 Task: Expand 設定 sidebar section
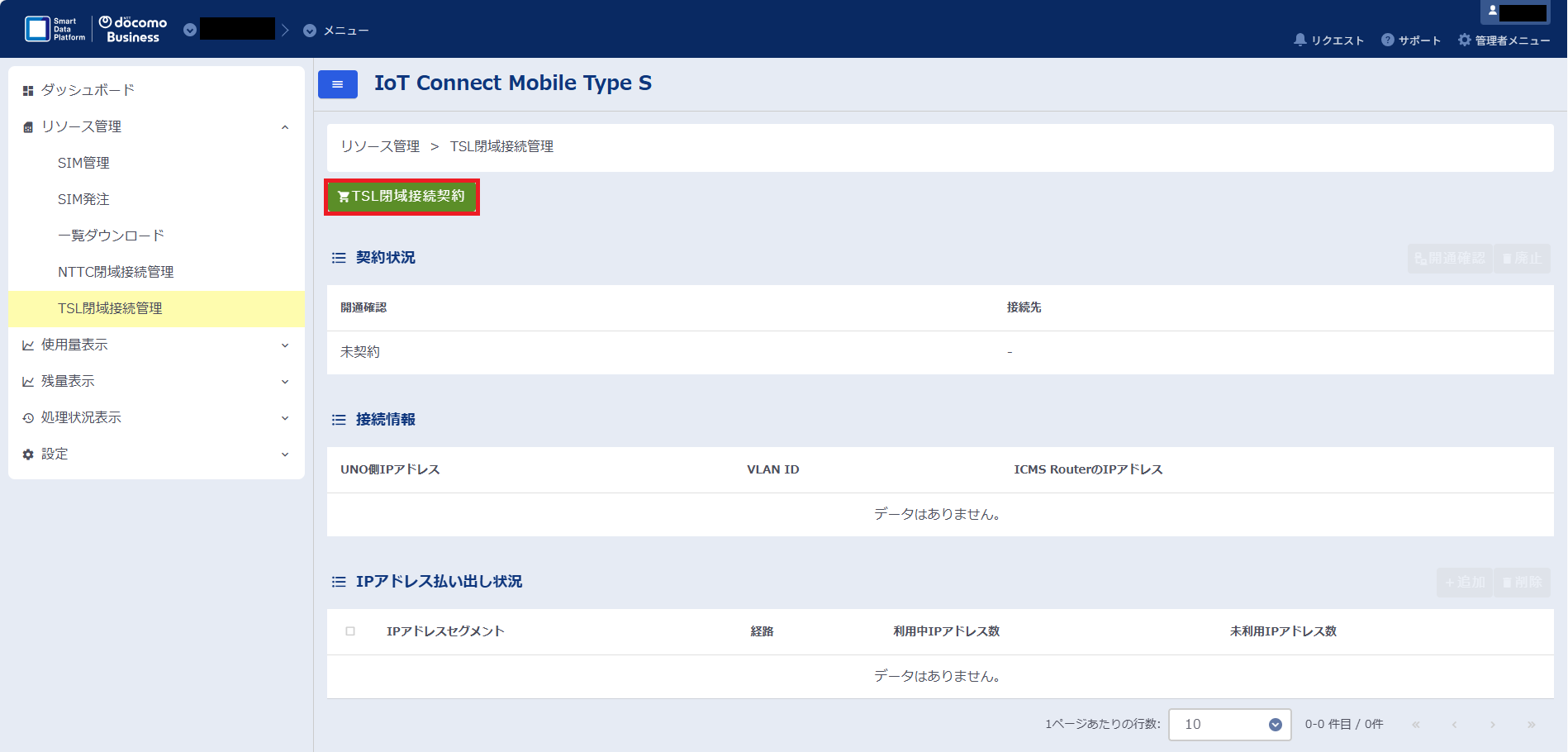point(156,454)
